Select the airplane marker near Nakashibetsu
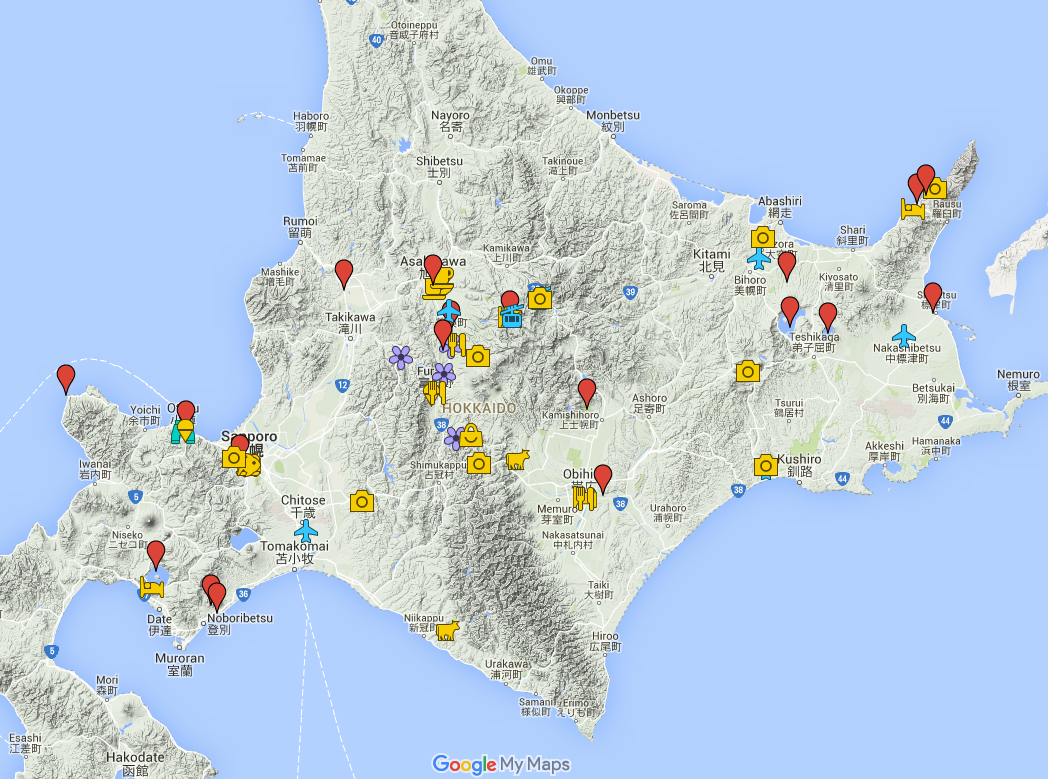 904,335
